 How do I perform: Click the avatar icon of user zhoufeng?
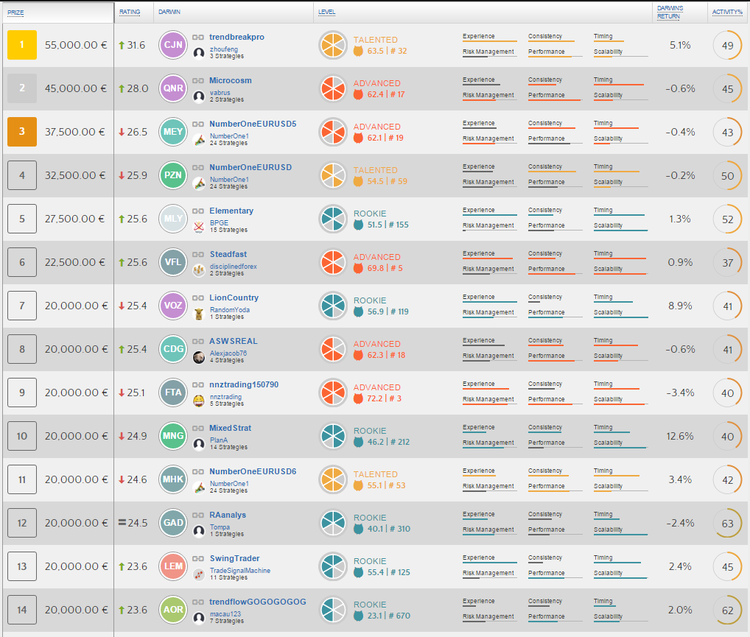coord(199,53)
